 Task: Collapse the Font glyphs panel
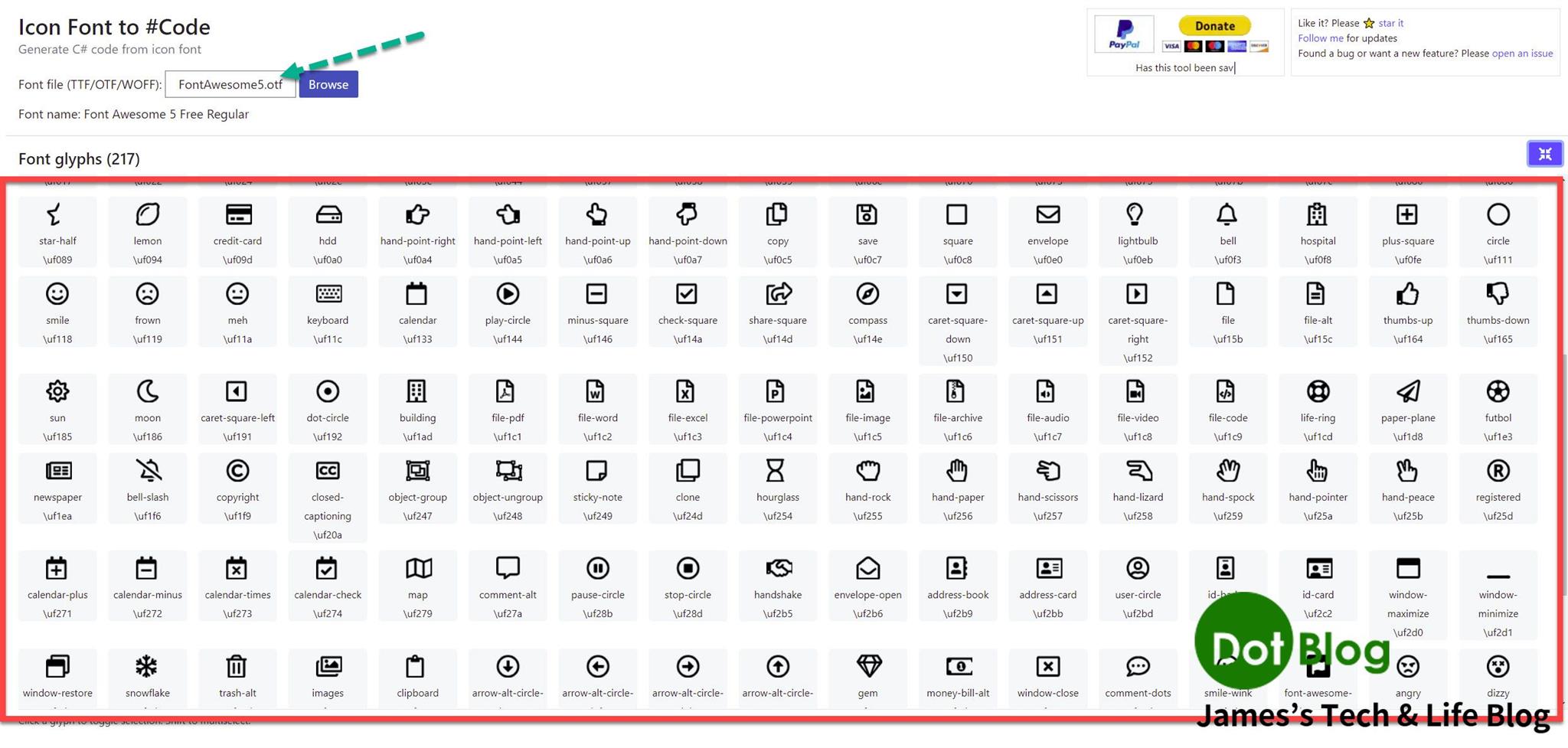click(x=1545, y=153)
